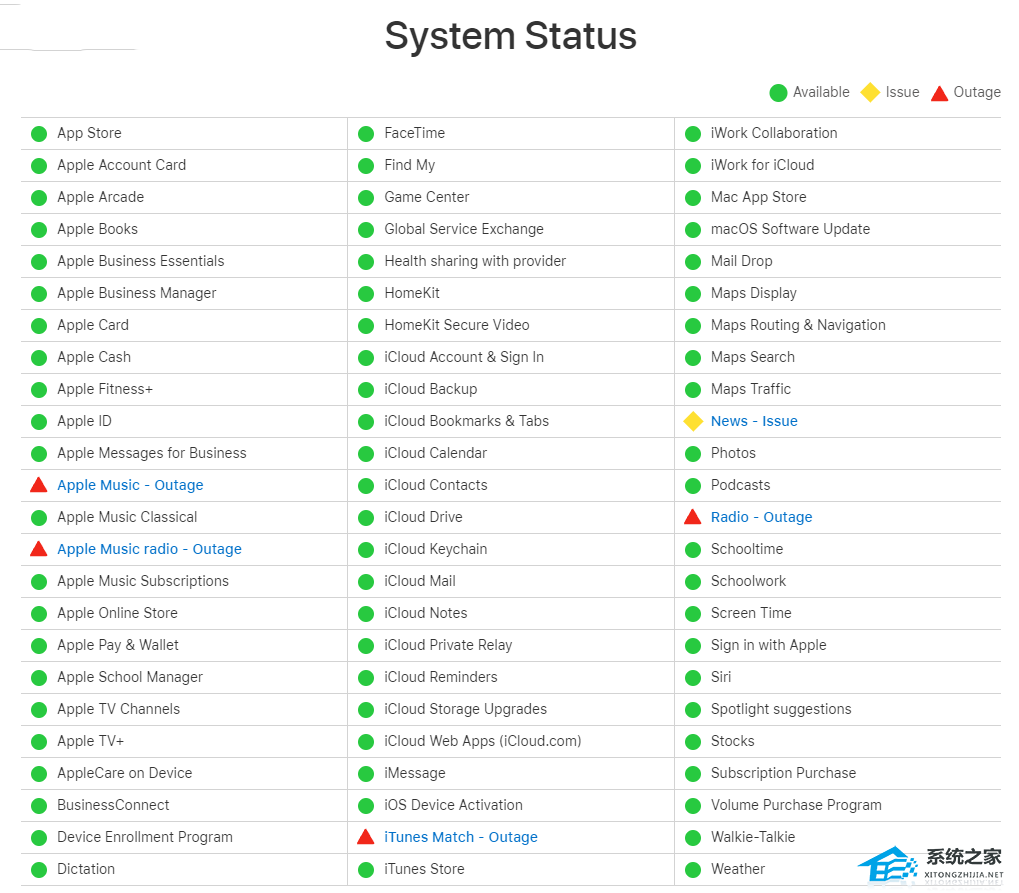Click the red triangle next to iTunes Match
This screenshot has height=893, width=1019.
pyautogui.click(x=366, y=836)
